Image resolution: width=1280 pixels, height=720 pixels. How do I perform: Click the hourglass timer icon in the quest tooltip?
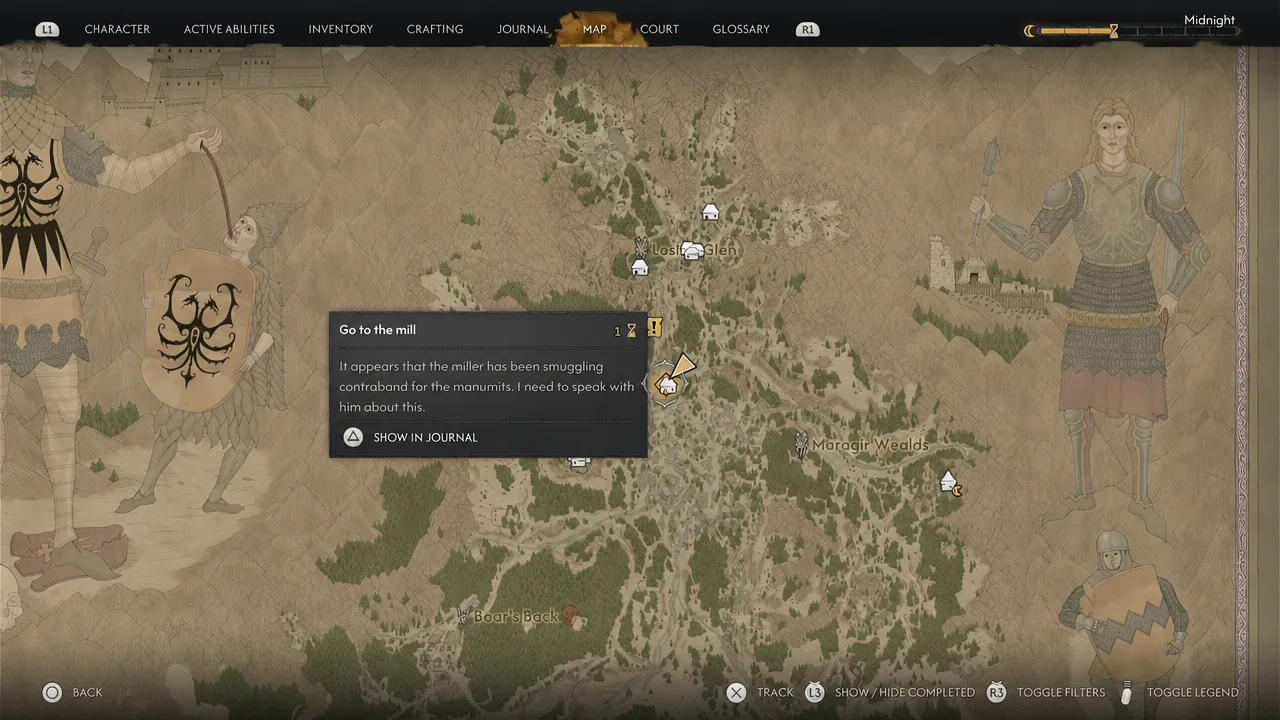(631, 331)
